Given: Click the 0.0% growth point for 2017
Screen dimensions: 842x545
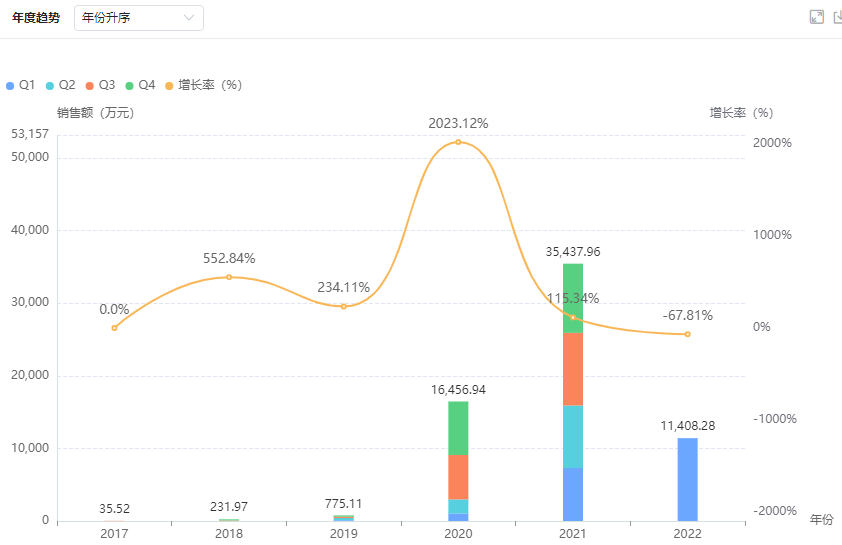Looking at the screenshot, I should click(x=114, y=328).
